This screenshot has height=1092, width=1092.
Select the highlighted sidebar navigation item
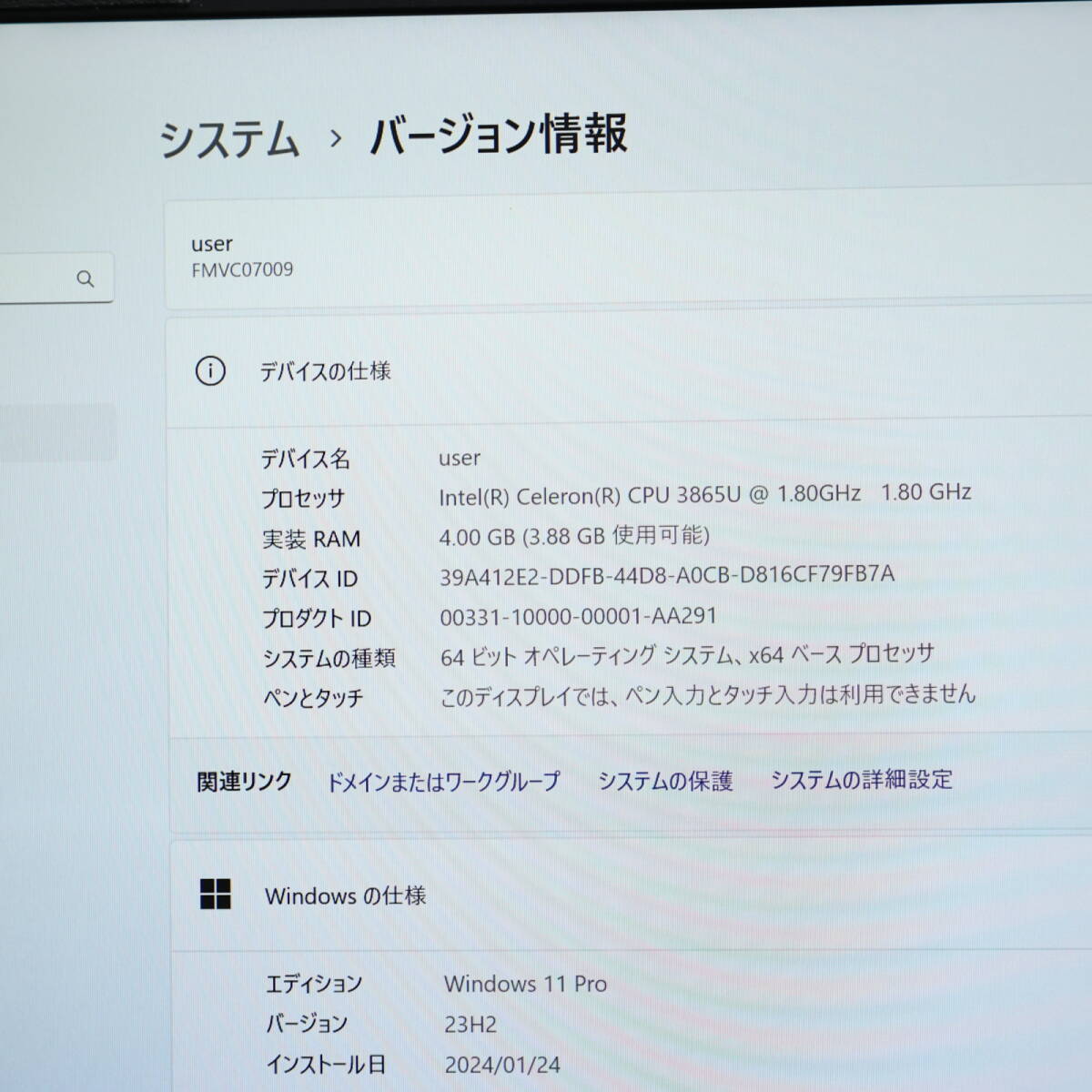tap(57, 432)
